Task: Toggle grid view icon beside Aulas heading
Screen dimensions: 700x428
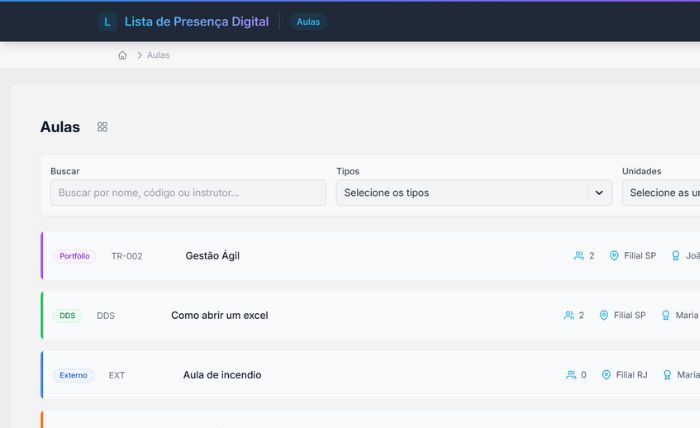Action: click(x=102, y=127)
